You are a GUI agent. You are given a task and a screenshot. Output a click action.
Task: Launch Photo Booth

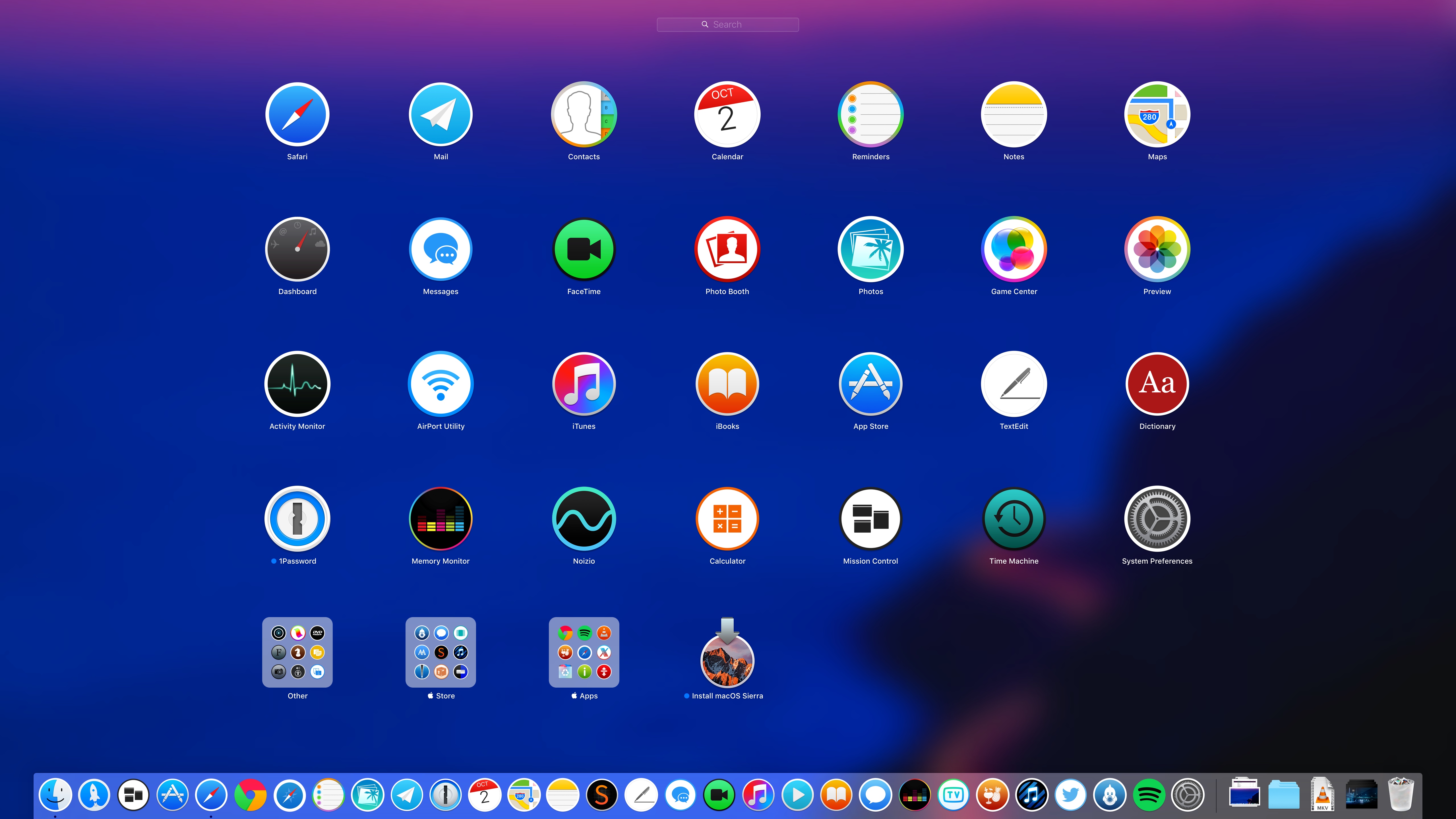click(x=727, y=249)
